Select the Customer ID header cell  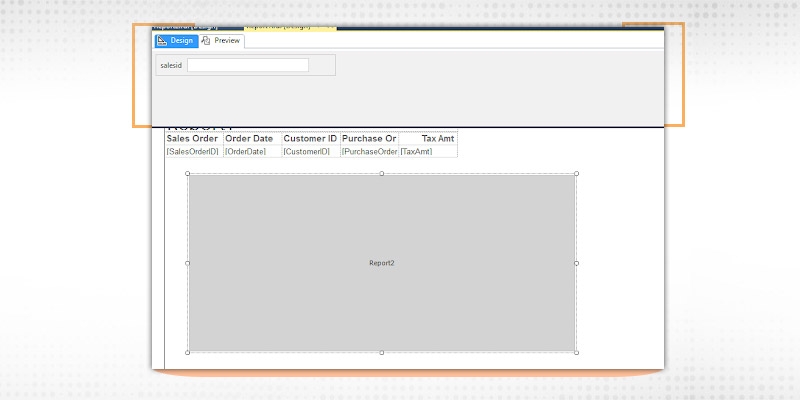(x=310, y=138)
